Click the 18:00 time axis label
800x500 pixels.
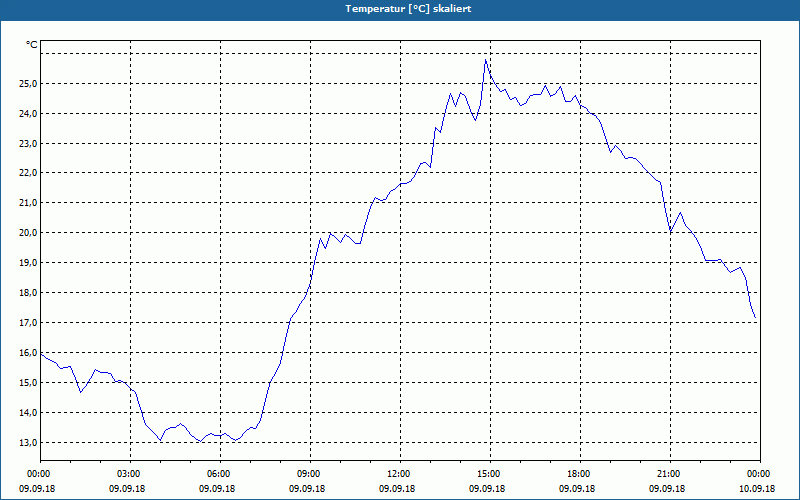click(580, 474)
